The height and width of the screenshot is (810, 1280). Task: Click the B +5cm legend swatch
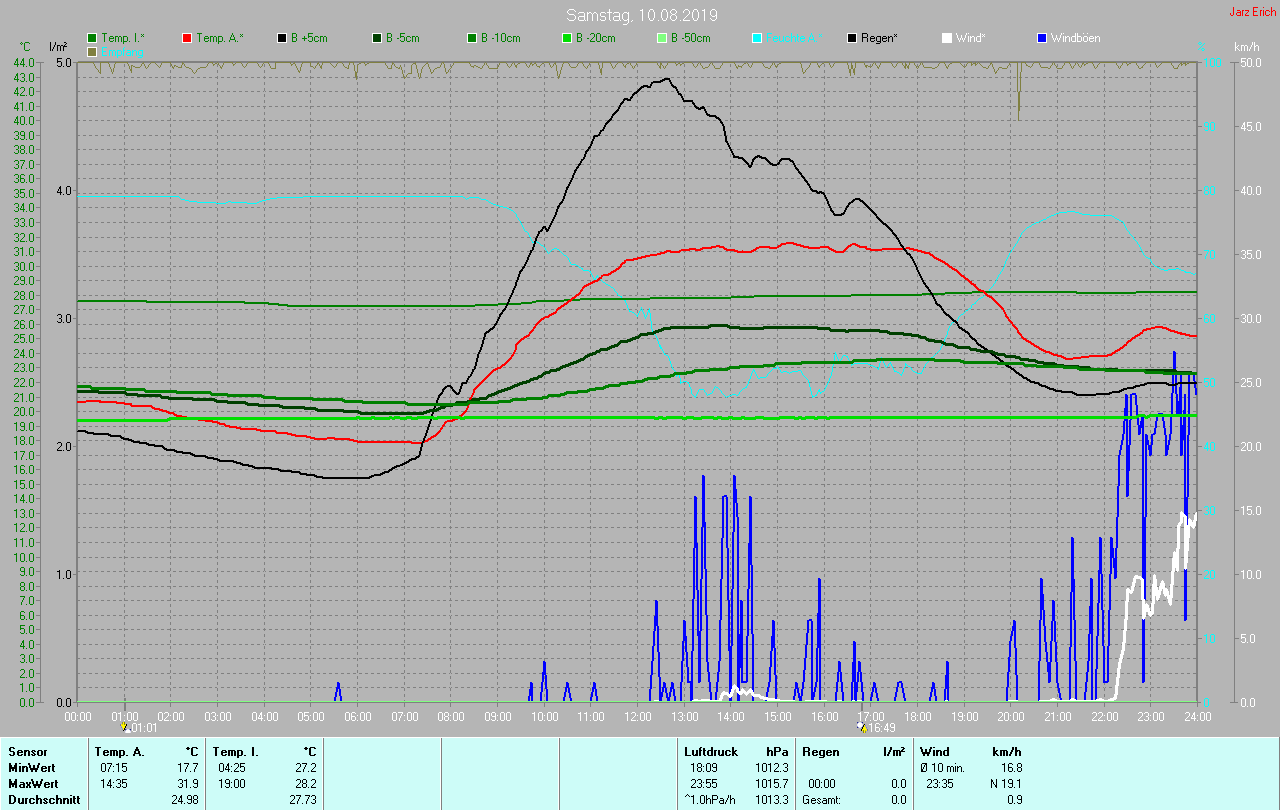(x=282, y=38)
